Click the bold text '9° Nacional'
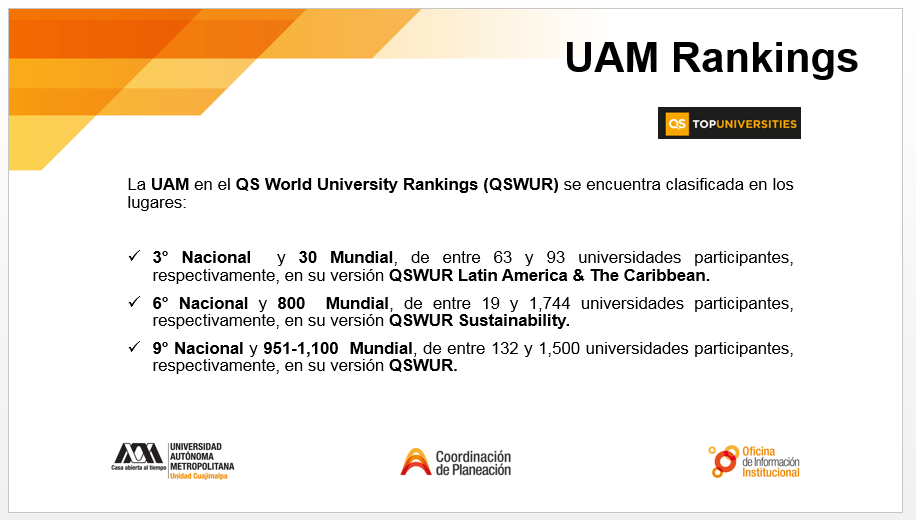Screen dimensions: 916x520 tap(198, 349)
